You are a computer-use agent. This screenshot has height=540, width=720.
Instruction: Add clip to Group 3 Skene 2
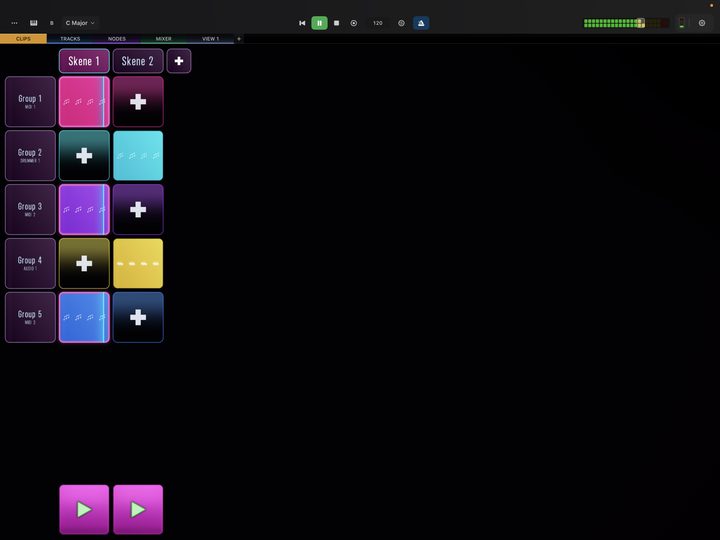pyautogui.click(x=138, y=209)
